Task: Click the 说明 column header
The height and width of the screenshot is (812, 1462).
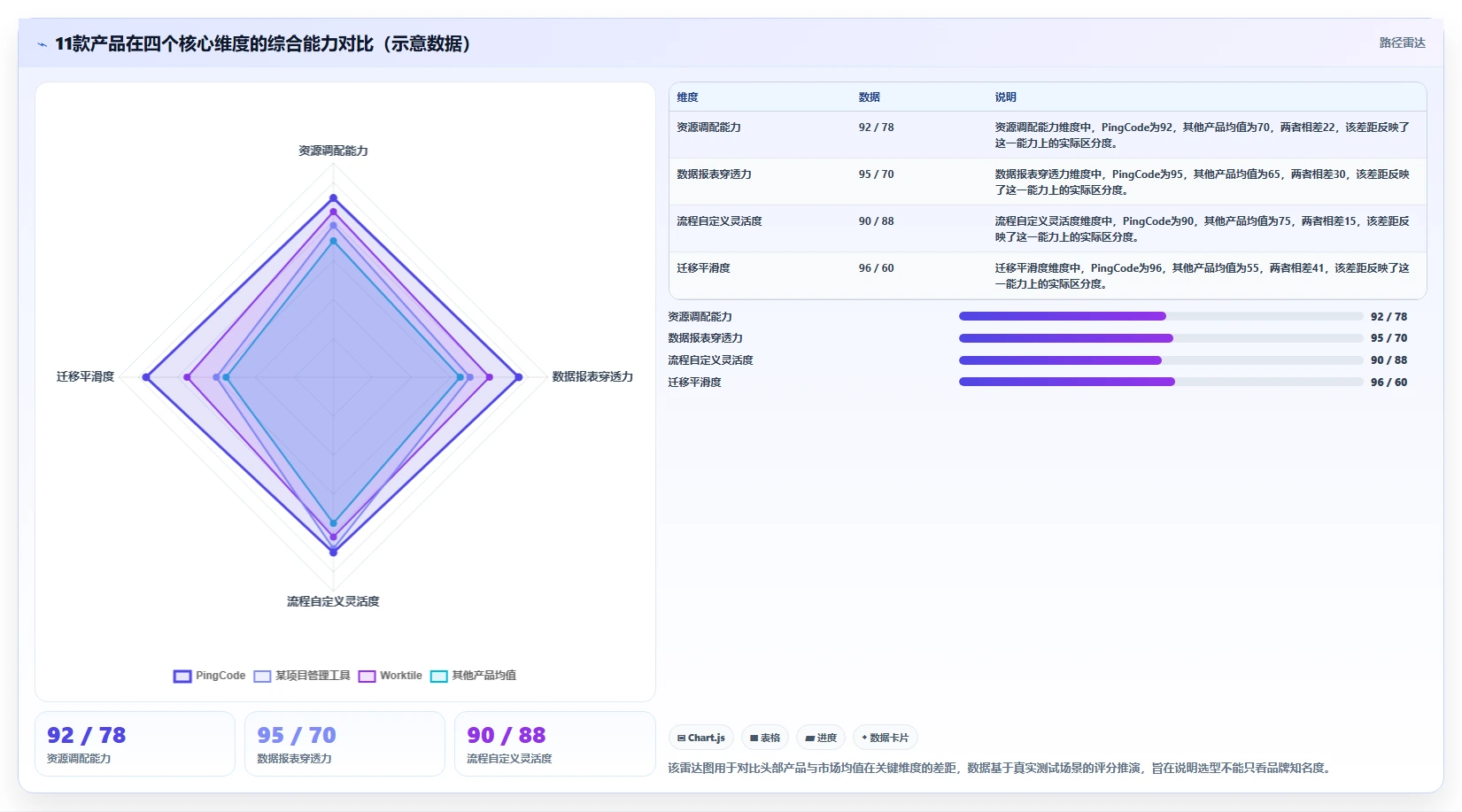Action: [x=1005, y=97]
